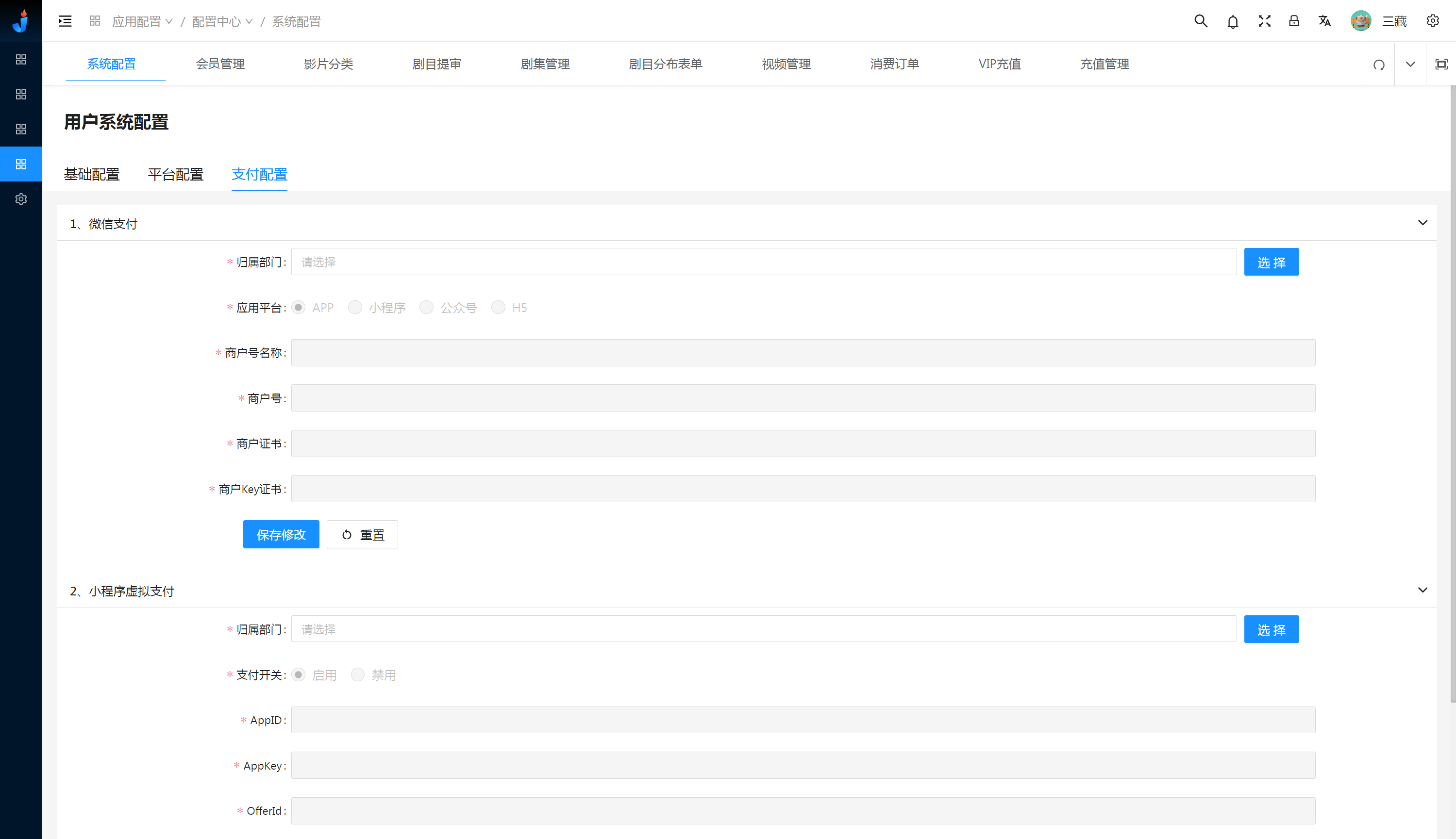Open the language translation icon
The image size is (1456, 839).
point(1324,21)
